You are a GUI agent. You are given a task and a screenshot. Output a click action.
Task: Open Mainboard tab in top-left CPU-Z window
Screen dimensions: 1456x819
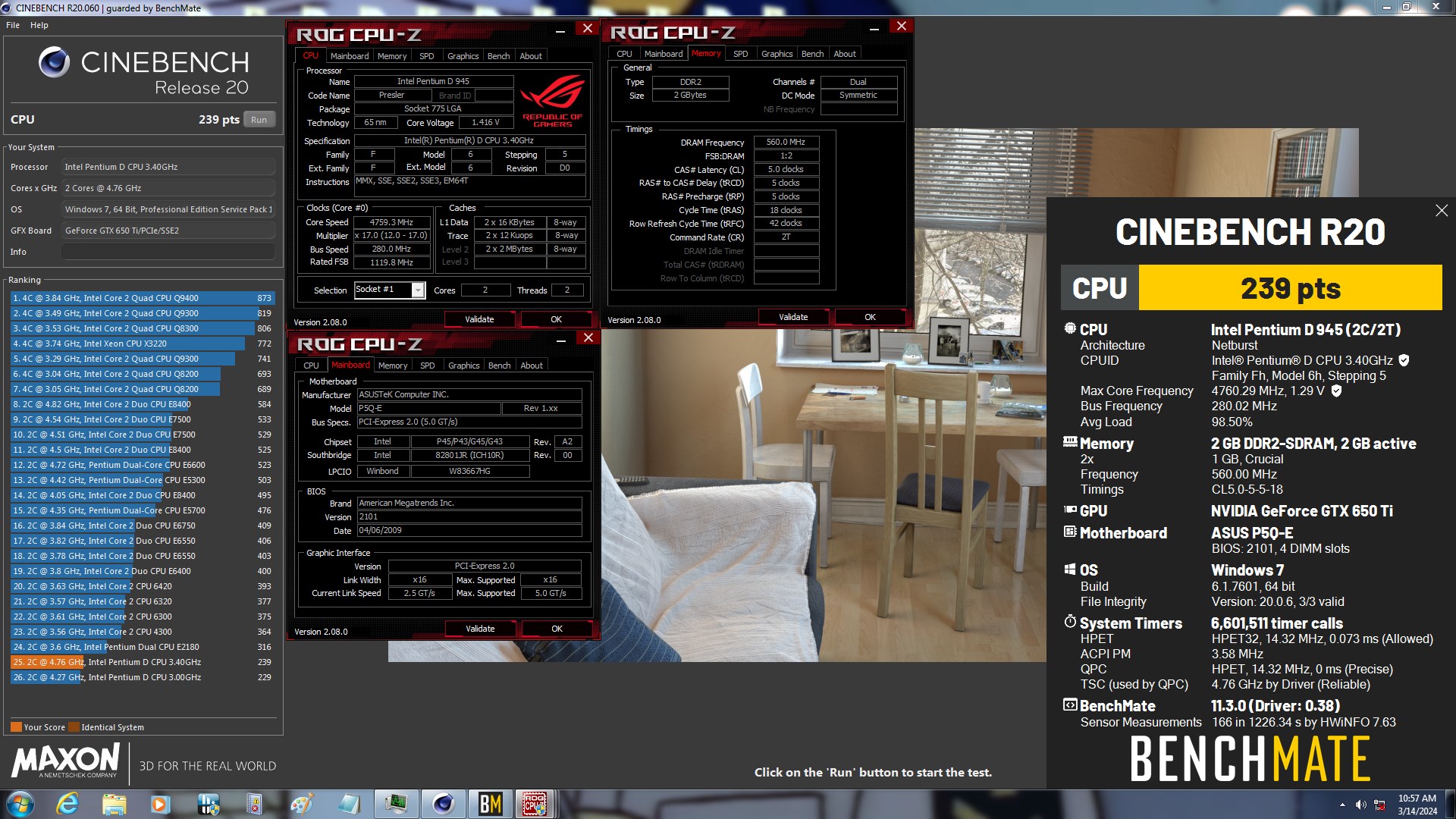point(350,56)
